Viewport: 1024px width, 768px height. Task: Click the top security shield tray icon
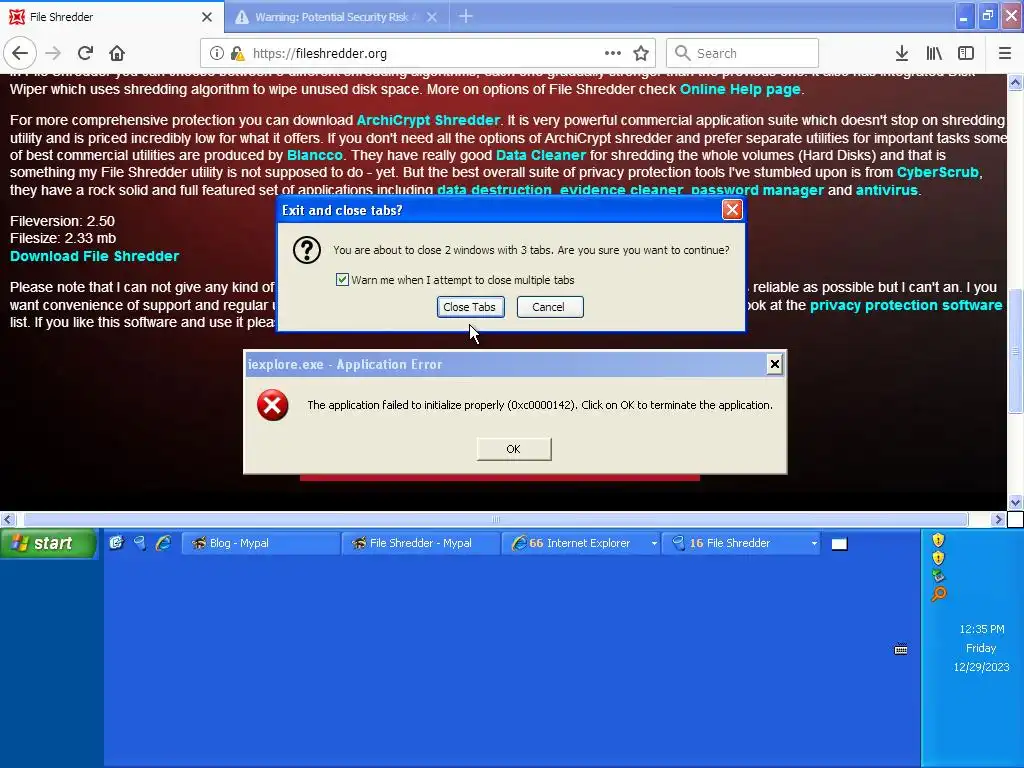tap(938, 539)
